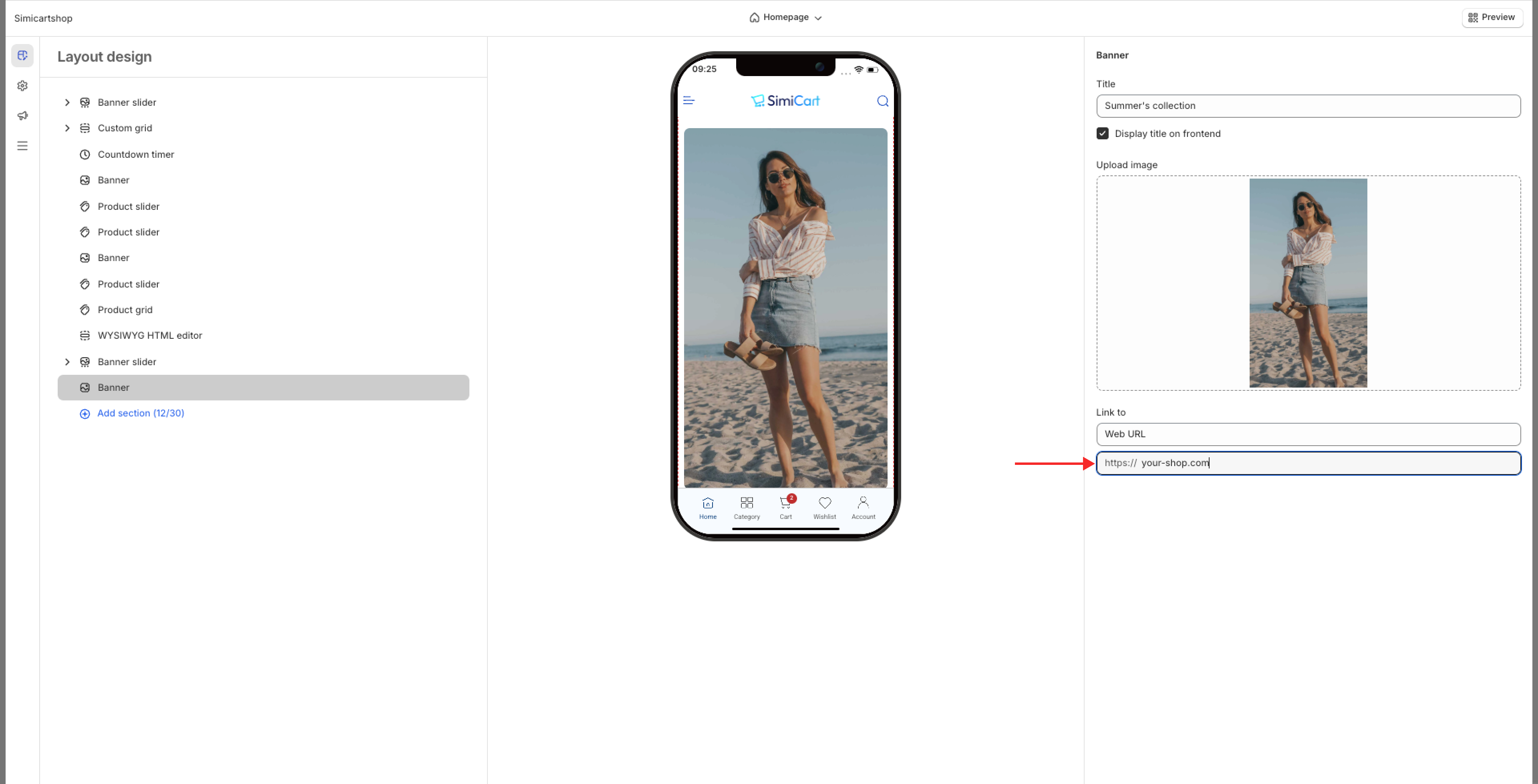The height and width of the screenshot is (784, 1538).
Task: Click the Title text field
Action: coord(1308,106)
